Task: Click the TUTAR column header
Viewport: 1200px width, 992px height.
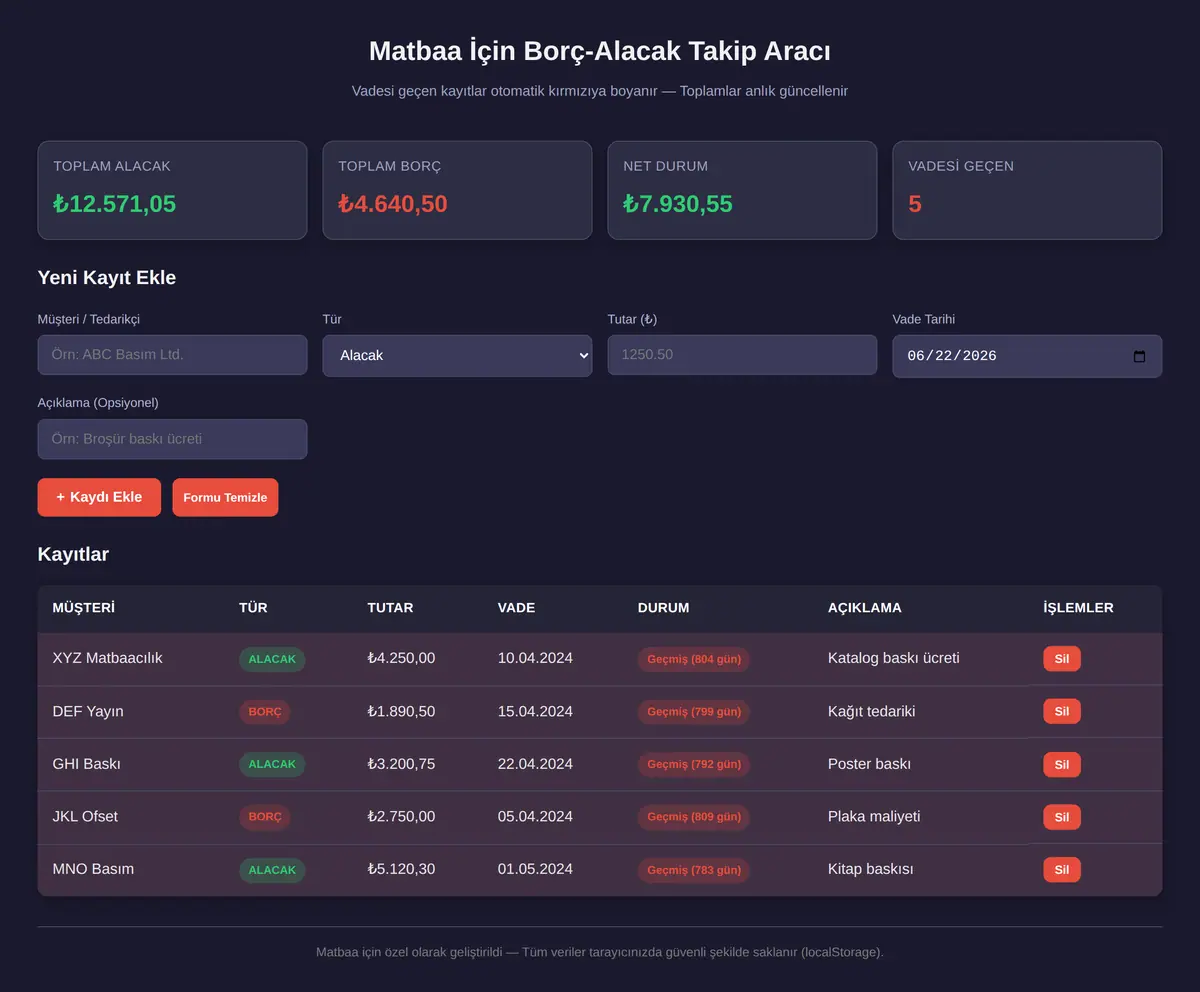Action: point(390,608)
